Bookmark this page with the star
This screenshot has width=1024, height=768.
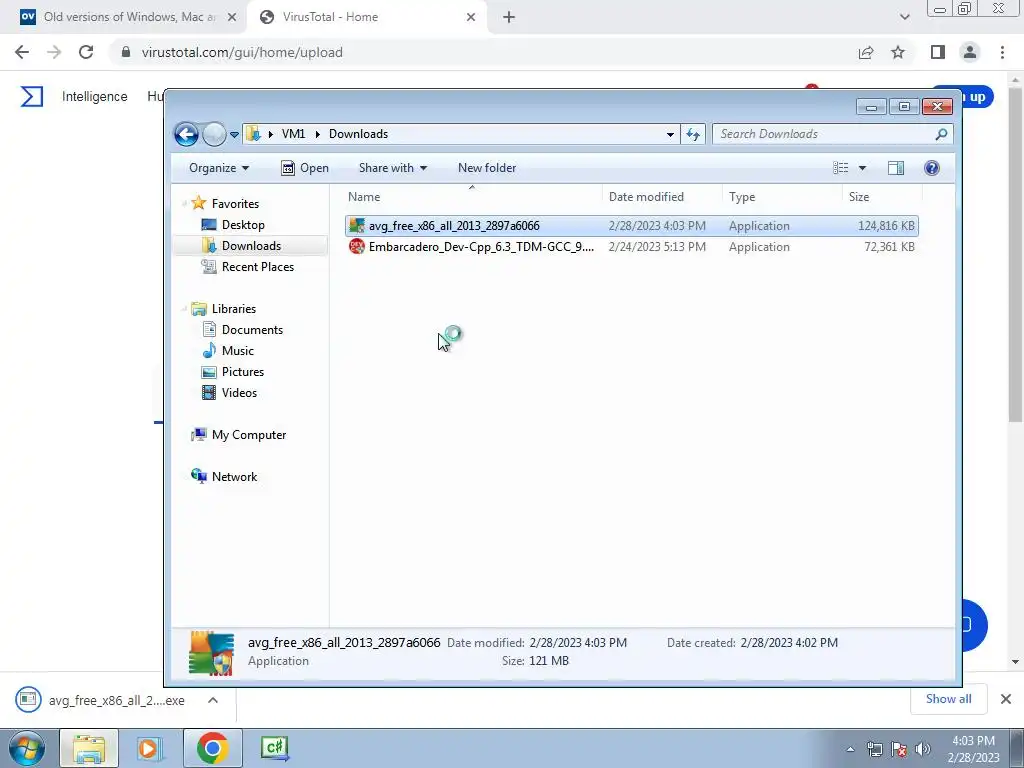898,52
